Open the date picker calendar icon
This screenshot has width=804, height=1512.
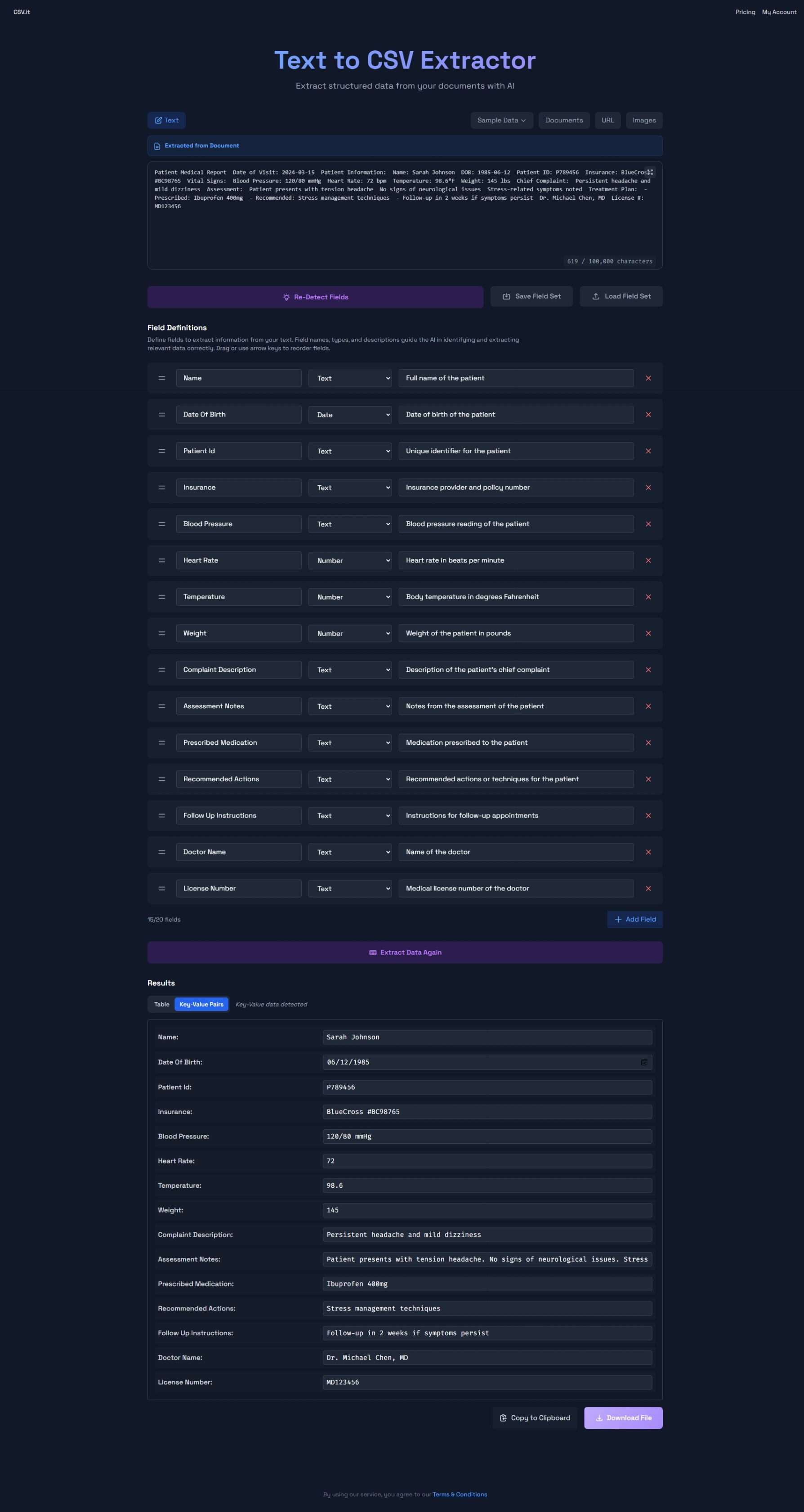[x=644, y=1062]
